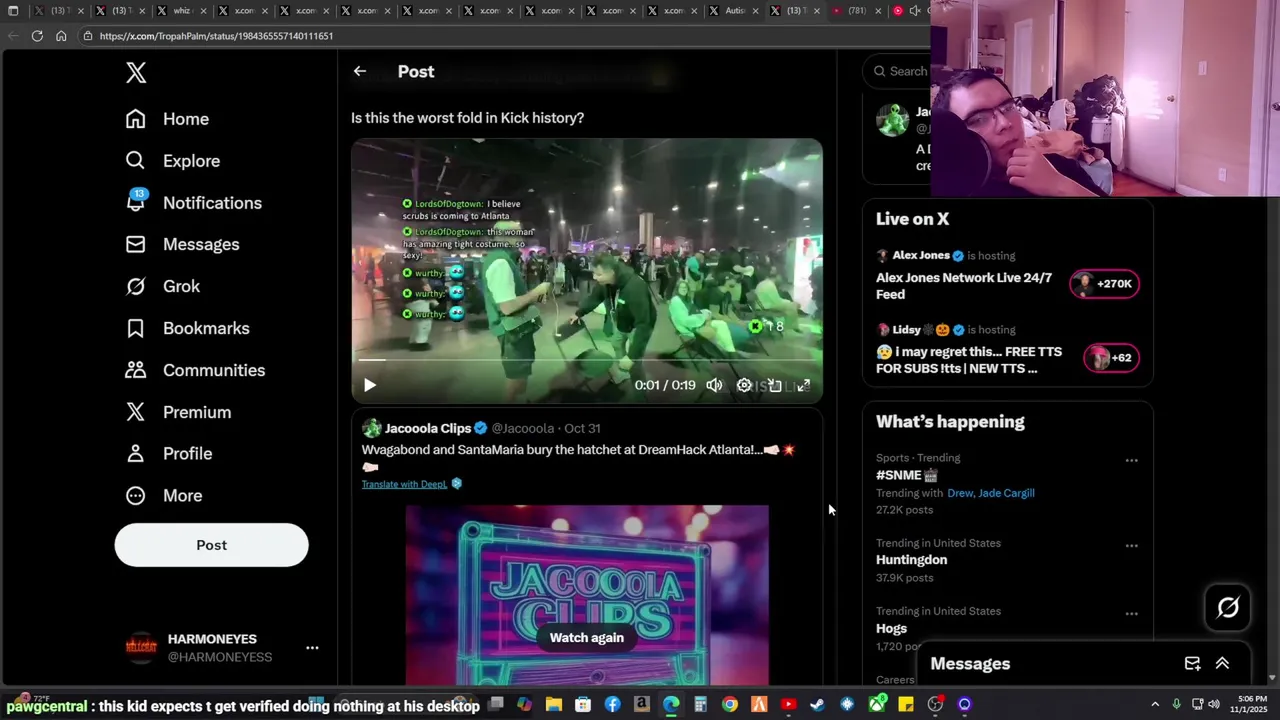Click the HARMONEYES account avatar
The height and width of the screenshot is (720, 1280).
[x=141, y=648]
